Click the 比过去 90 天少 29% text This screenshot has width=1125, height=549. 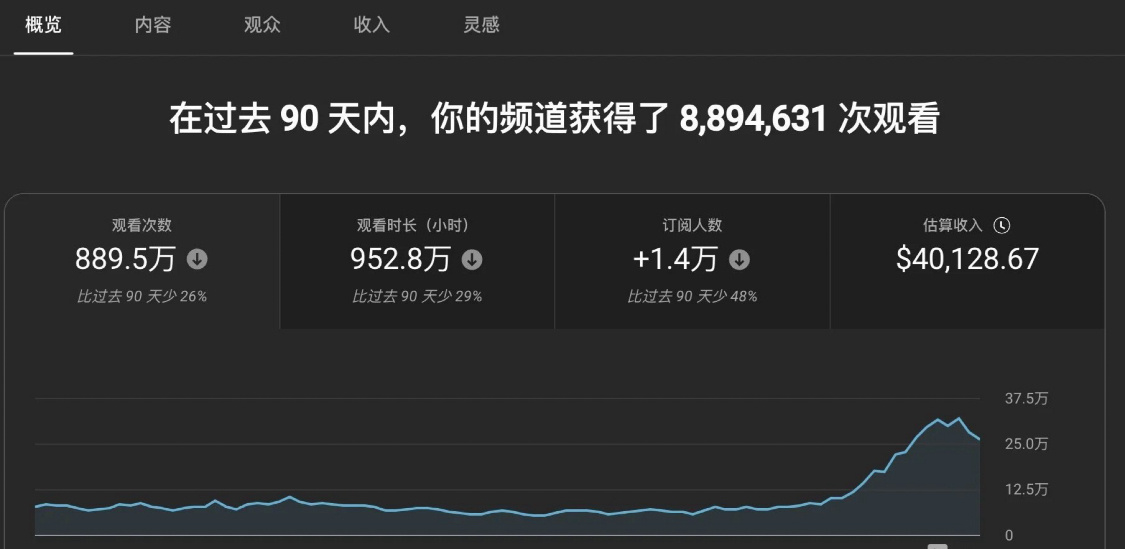417,296
